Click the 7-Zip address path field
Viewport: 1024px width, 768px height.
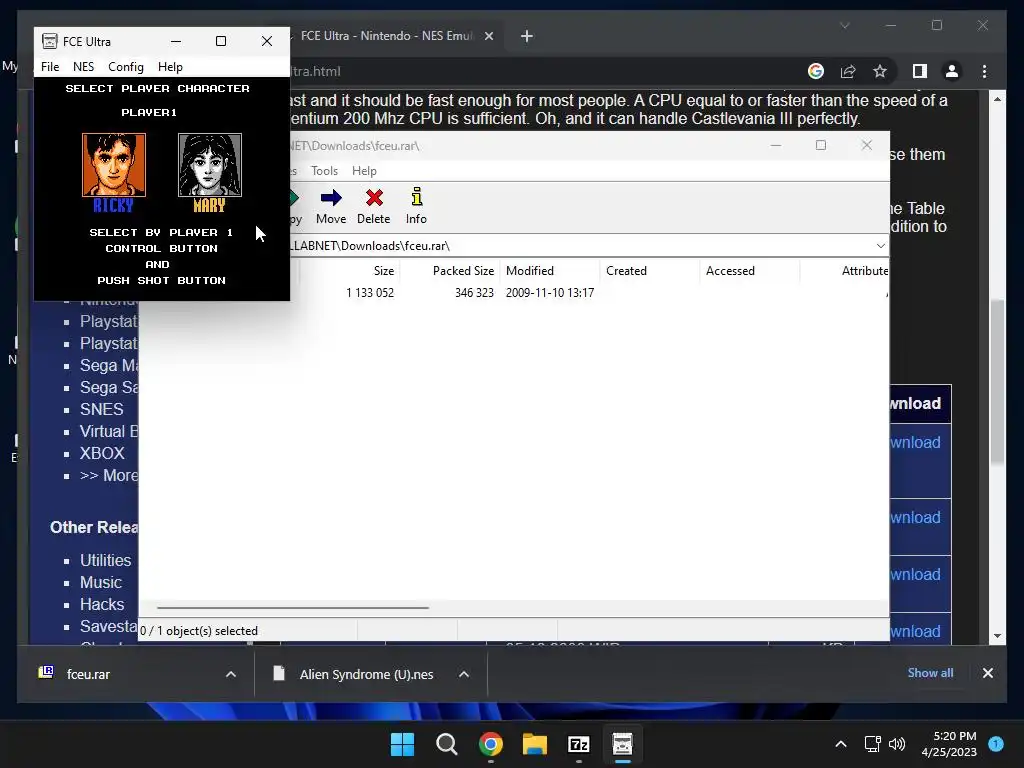581,246
